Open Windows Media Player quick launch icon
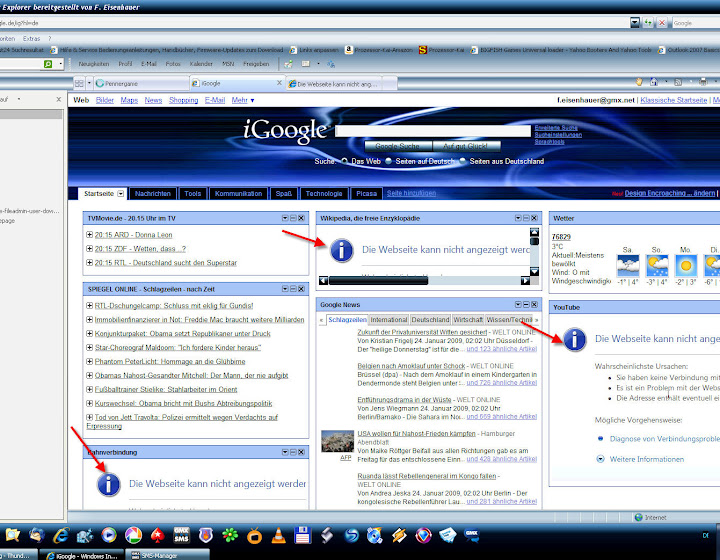The width and height of the screenshot is (720, 560). [x=109, y=535]
